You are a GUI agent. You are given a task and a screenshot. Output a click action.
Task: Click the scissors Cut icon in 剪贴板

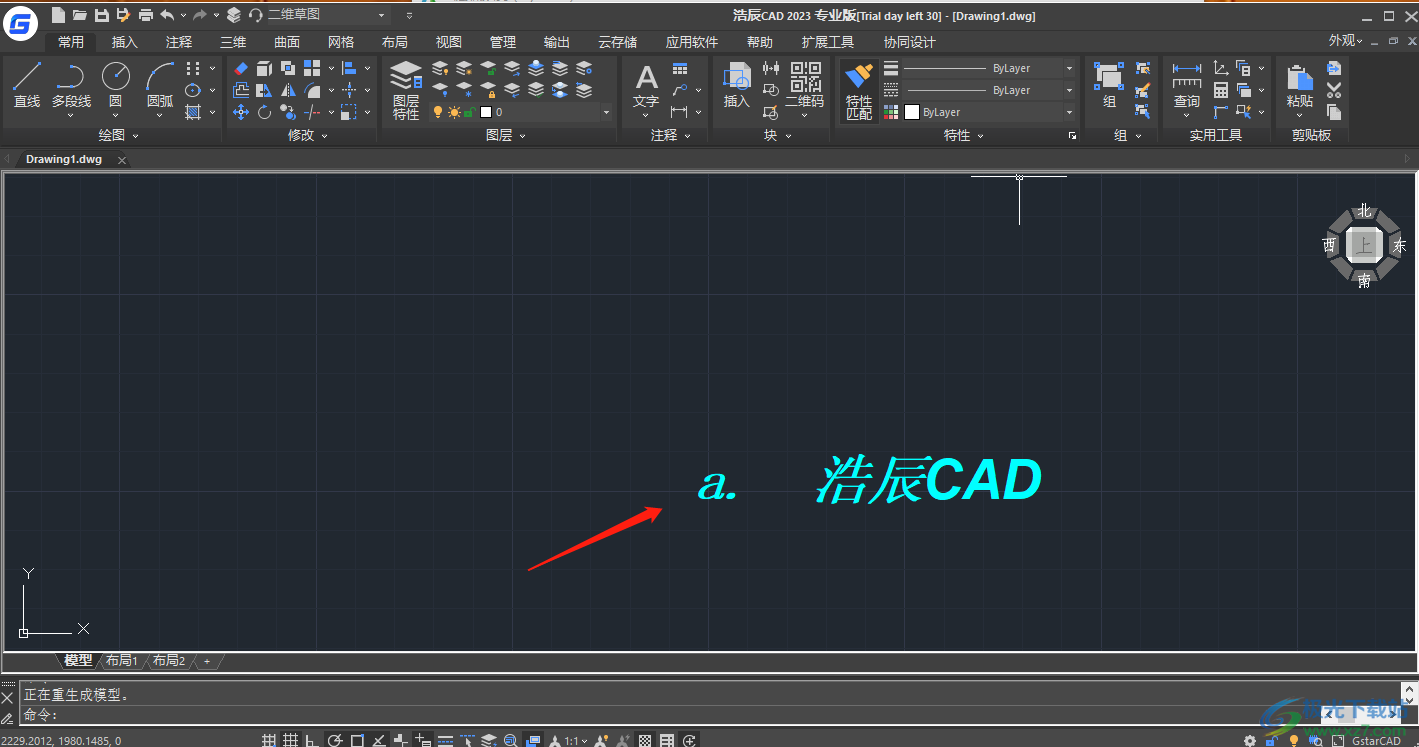(x=1334, y=90)
